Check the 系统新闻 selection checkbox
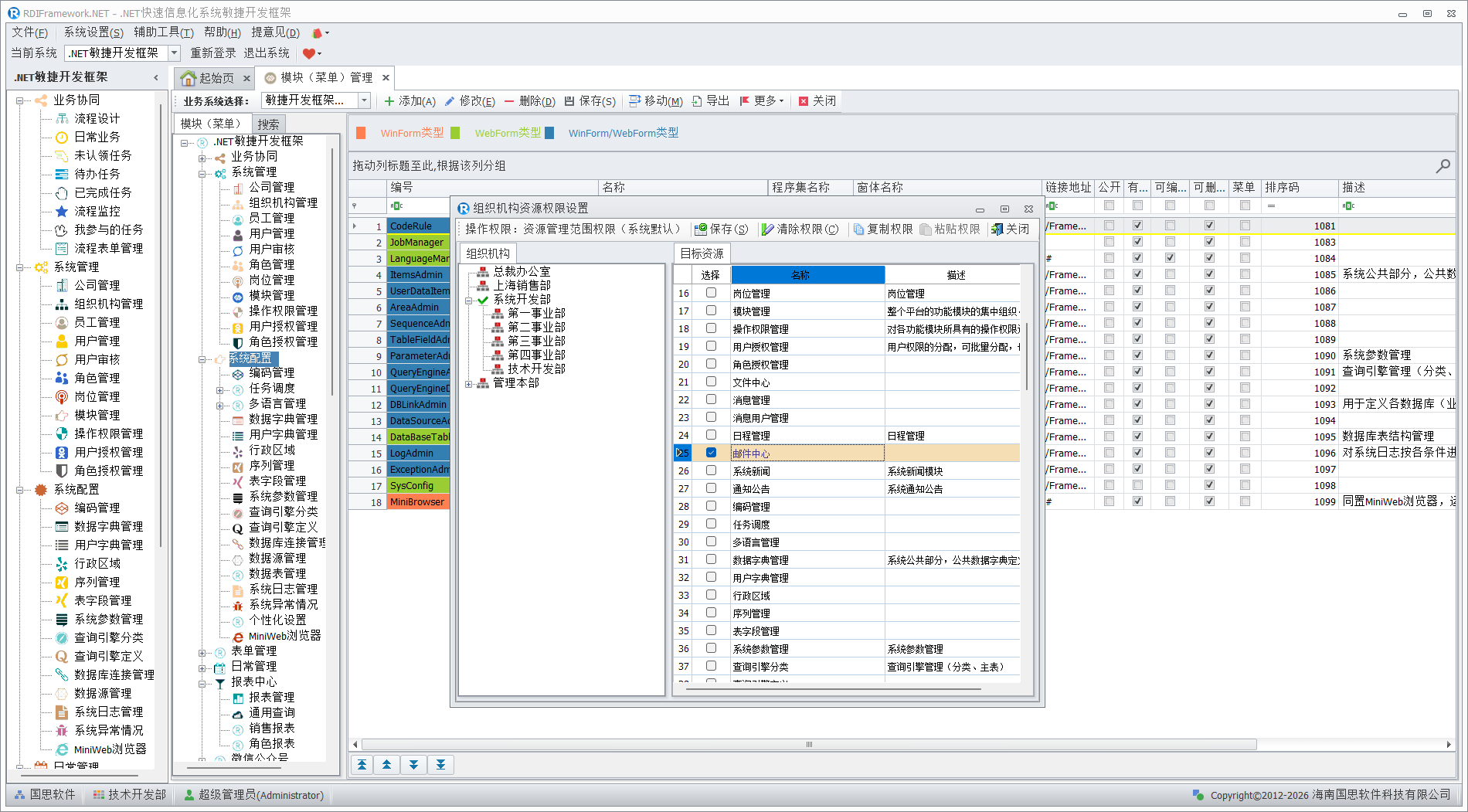The width and height of the screenshot is (1468, 812). click(x=711, y=471)
